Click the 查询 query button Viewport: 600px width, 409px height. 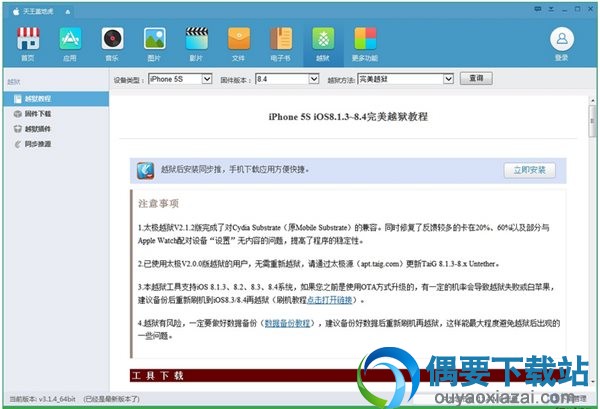click(476, 78)
